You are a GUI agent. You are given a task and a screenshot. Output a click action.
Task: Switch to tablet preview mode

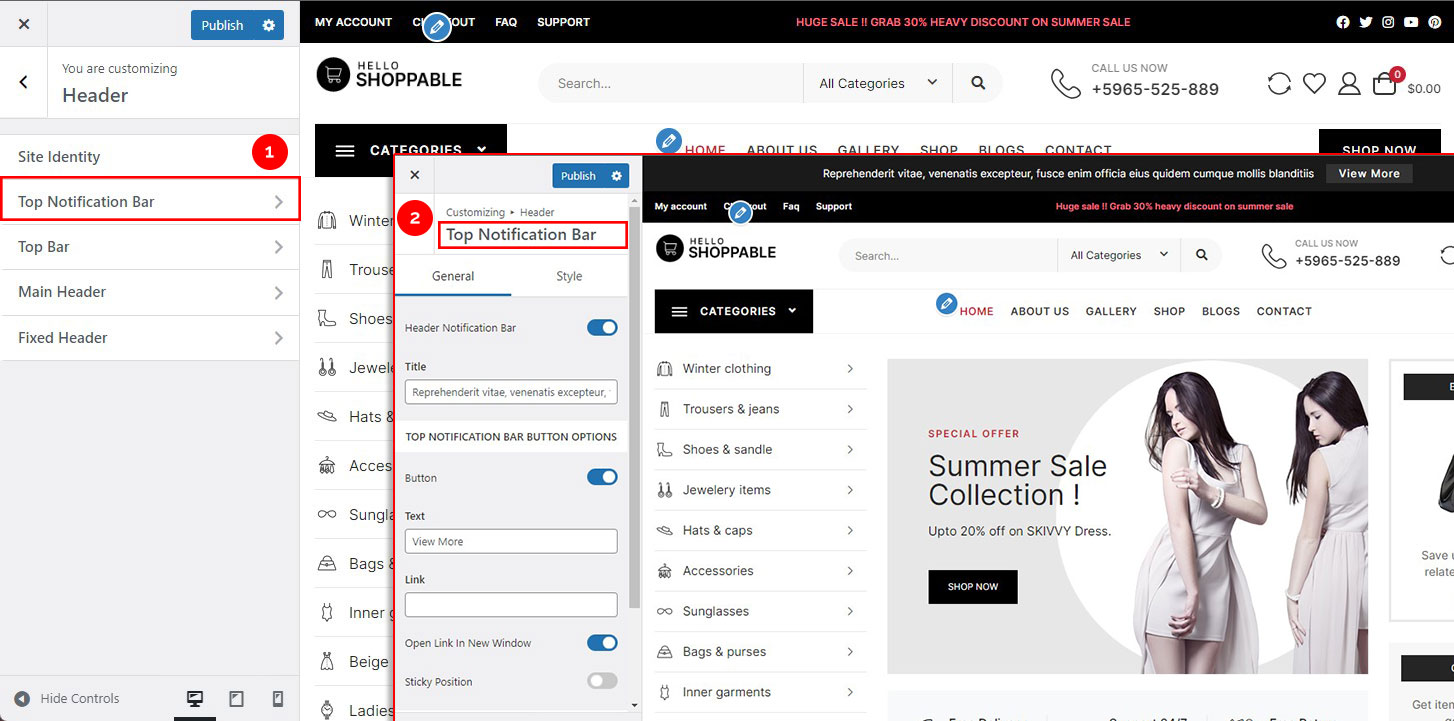[237, 698]
